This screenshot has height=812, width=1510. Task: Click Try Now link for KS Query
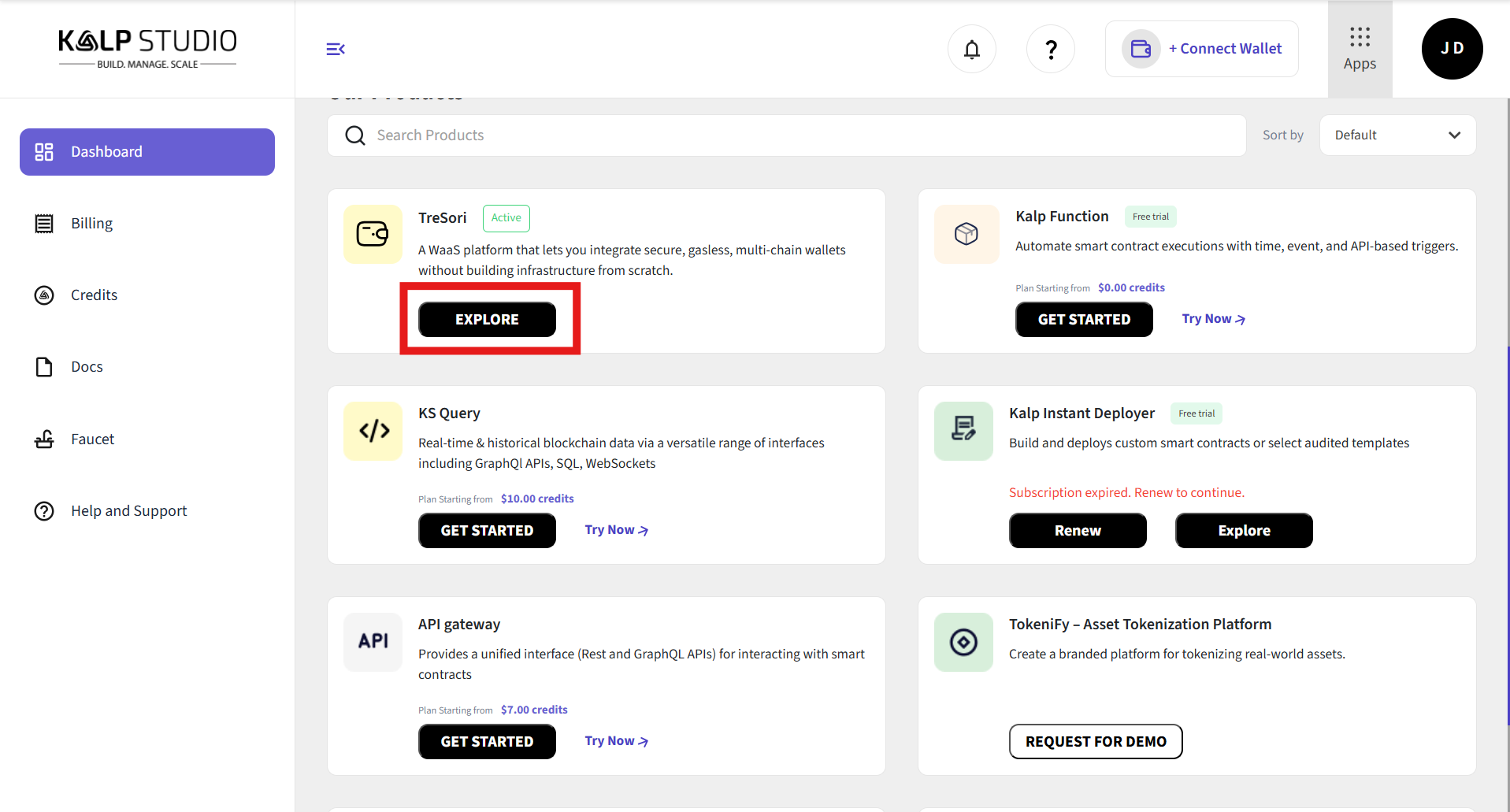[x=616, y=530]
